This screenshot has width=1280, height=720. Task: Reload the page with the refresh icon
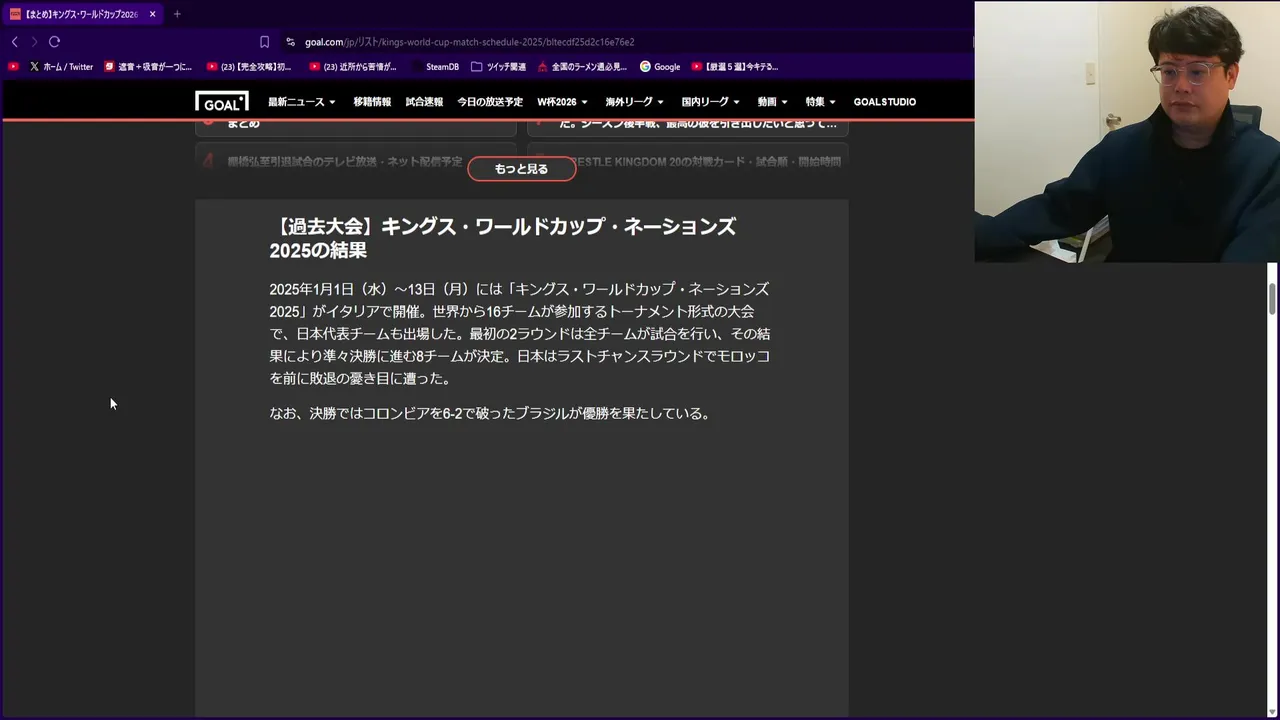54,42
